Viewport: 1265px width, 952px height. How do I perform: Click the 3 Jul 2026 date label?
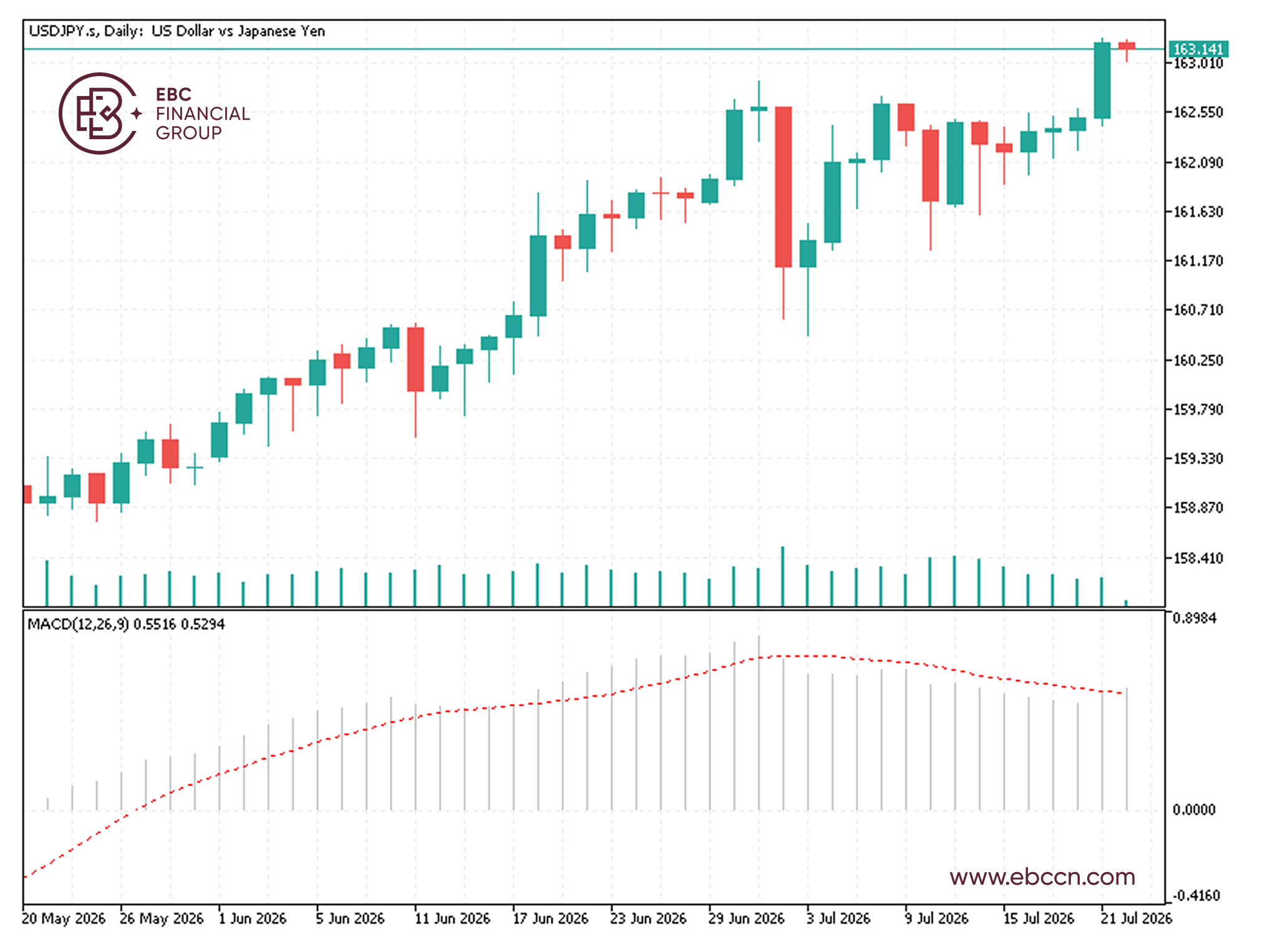838,918
